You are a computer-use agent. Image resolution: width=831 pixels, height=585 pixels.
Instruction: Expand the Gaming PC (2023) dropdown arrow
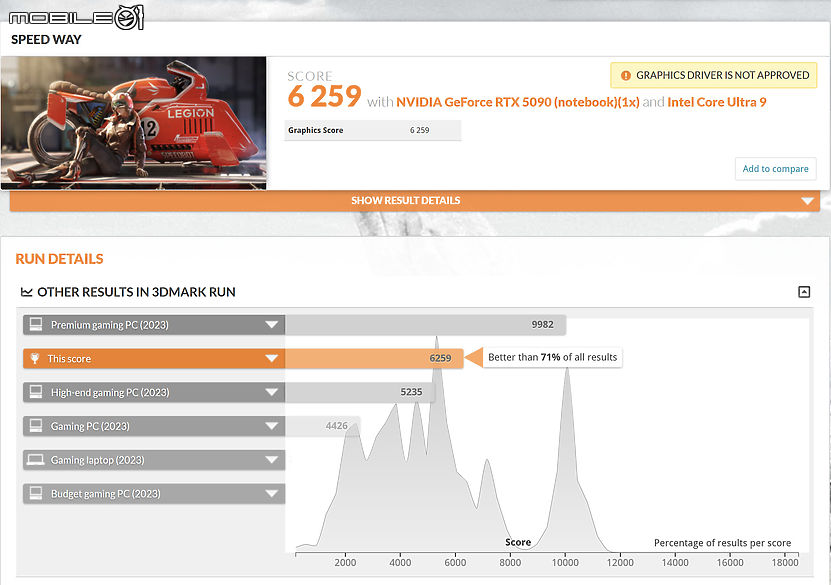pyautogui.click(x=271, y=426)
